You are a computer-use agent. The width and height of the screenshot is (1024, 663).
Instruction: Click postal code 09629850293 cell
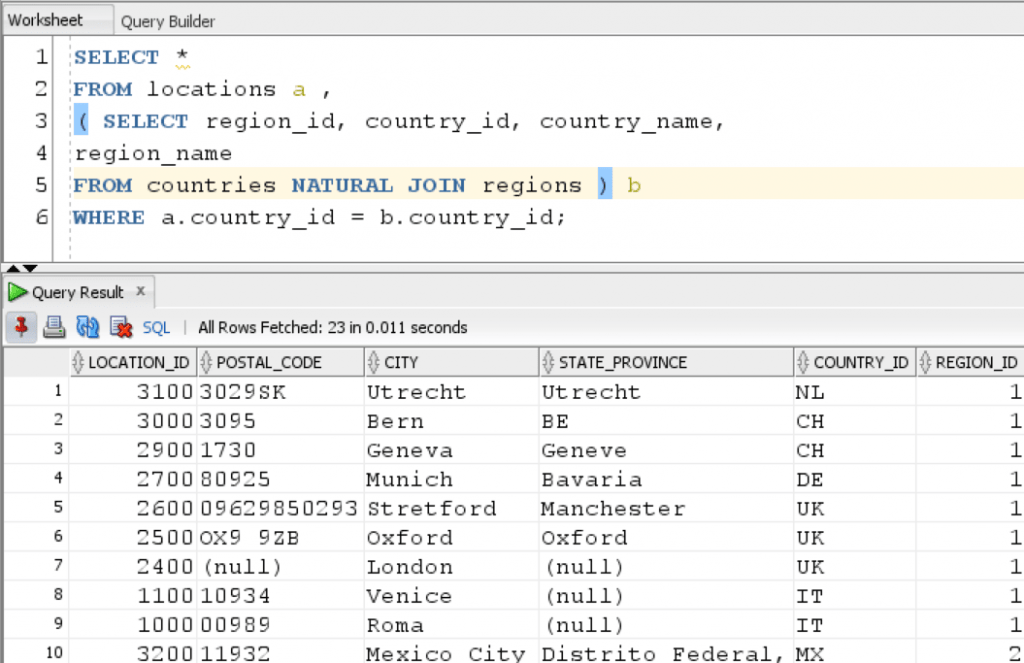pyautogui.click(x=281, y=508)
